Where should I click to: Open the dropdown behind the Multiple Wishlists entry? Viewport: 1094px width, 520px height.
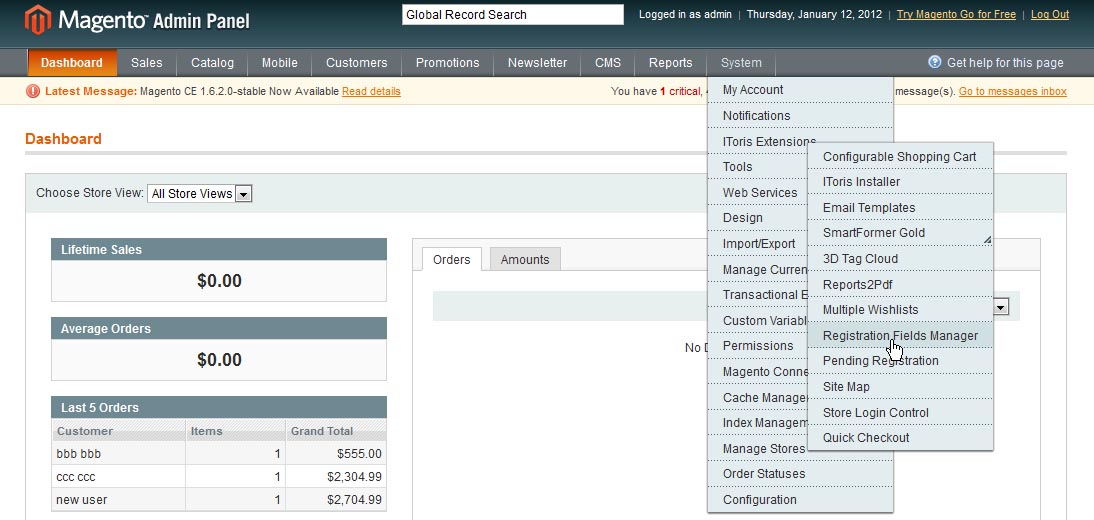(x=1002, y=307)
